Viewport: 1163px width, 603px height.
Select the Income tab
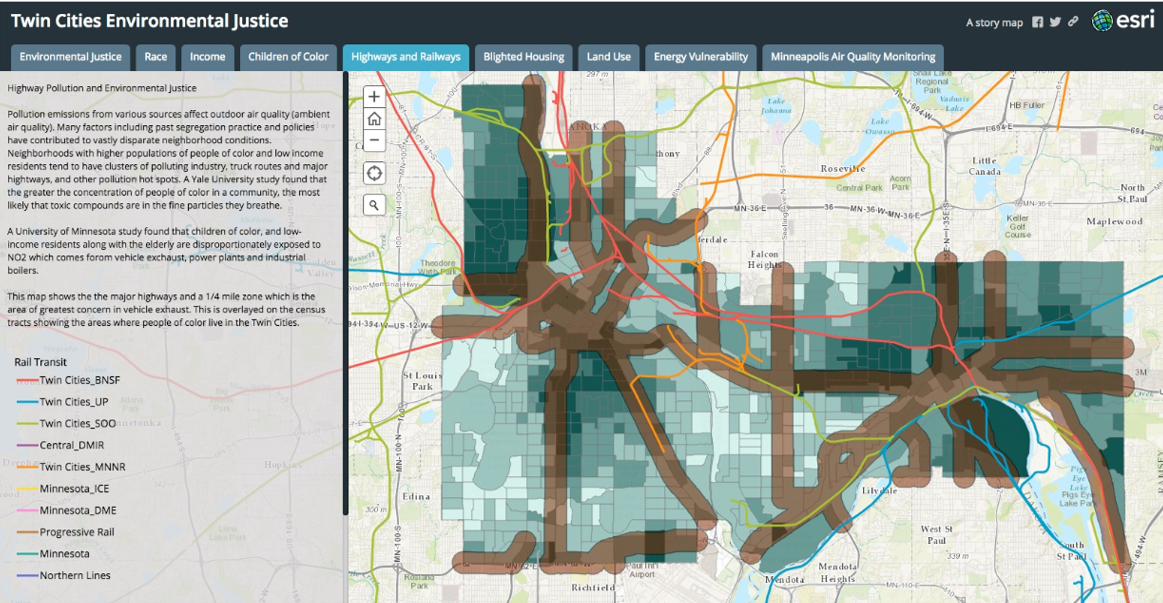pos(208,57)
